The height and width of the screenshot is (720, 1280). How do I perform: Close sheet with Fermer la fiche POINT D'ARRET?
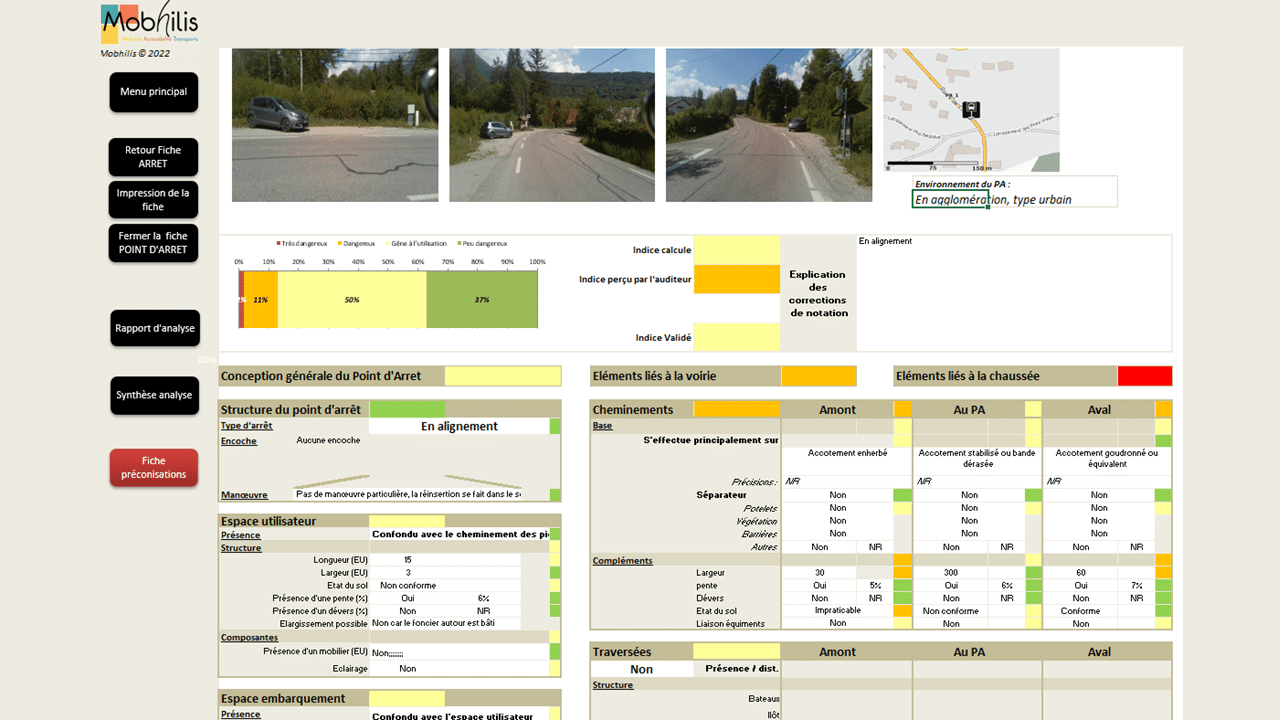pyautogui.click(x=153, y=243)
